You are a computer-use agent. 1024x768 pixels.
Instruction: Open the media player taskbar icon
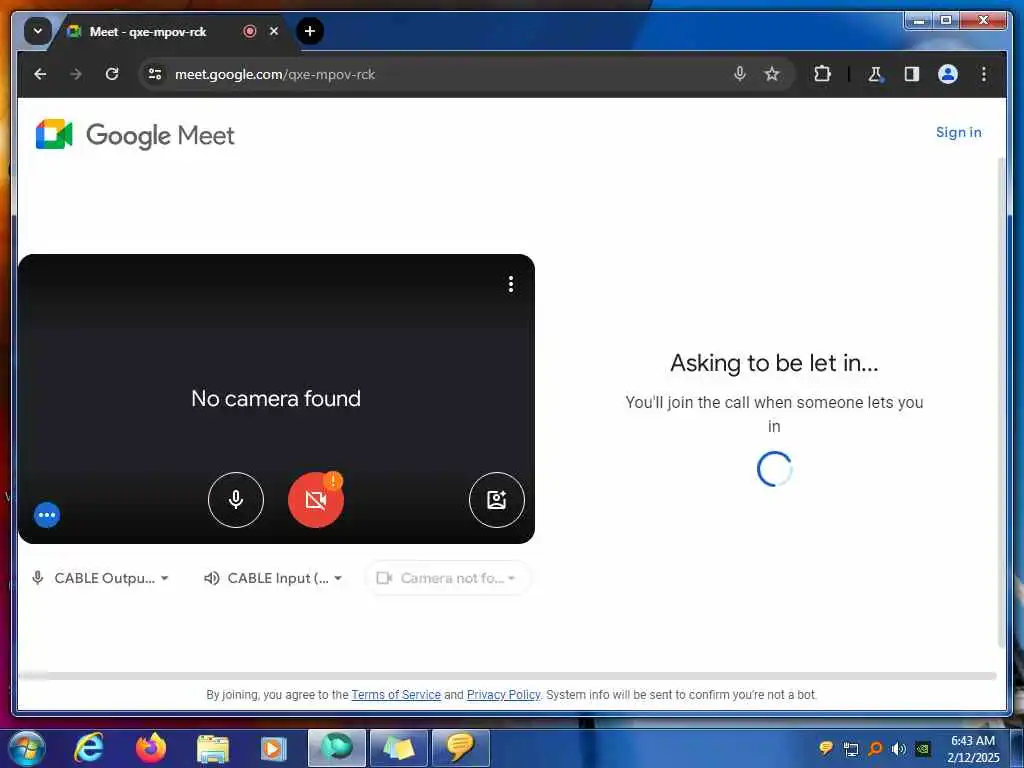point(274,748)
